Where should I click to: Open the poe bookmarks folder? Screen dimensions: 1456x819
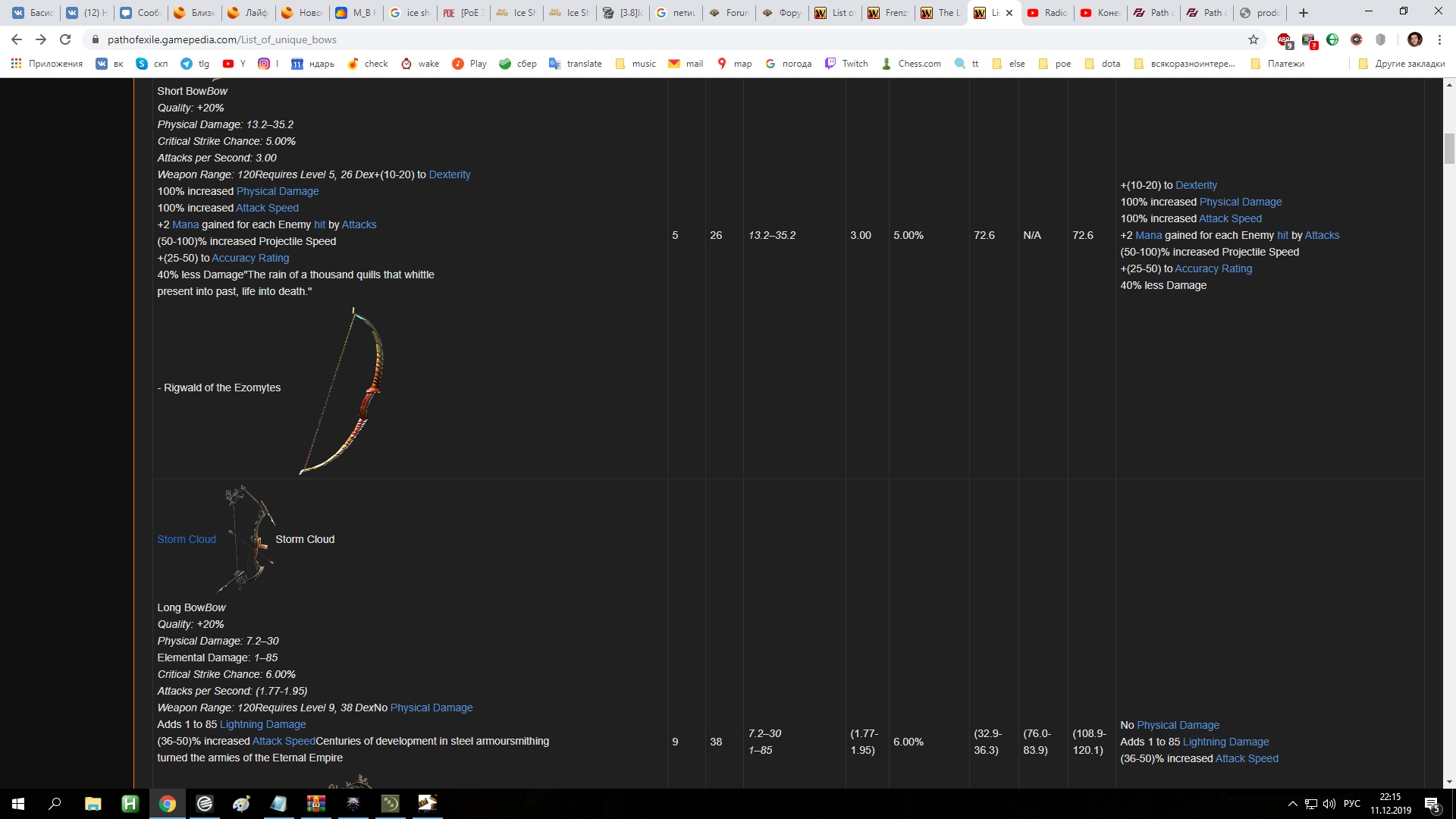coord(1055,64)
